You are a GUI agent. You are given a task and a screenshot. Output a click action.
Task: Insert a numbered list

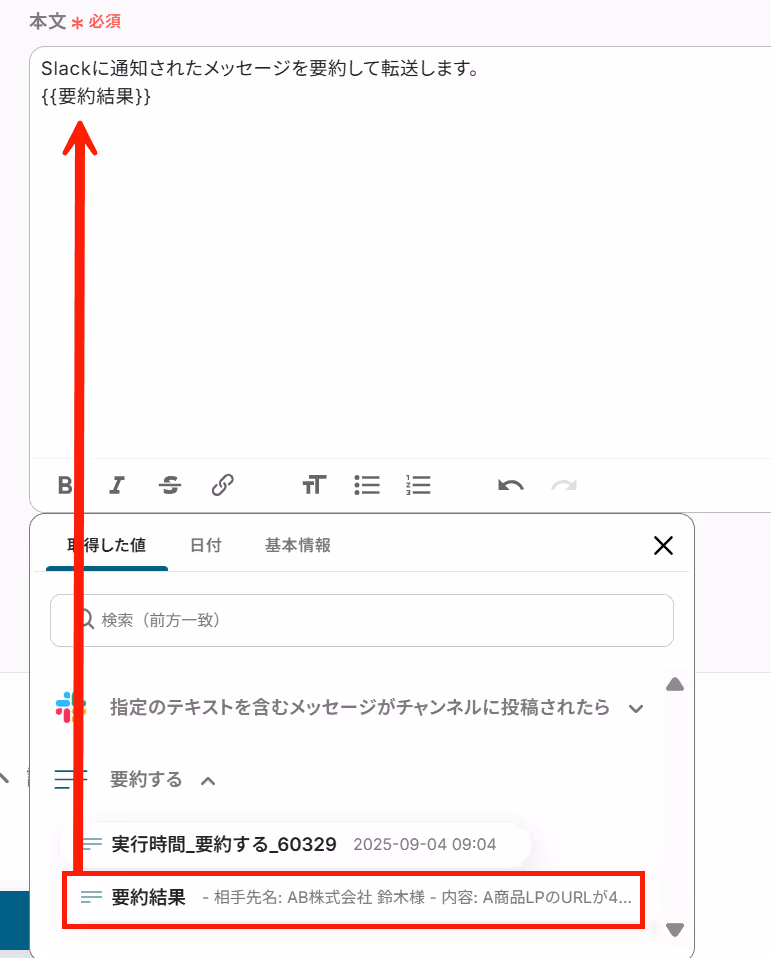coord(418,485)
